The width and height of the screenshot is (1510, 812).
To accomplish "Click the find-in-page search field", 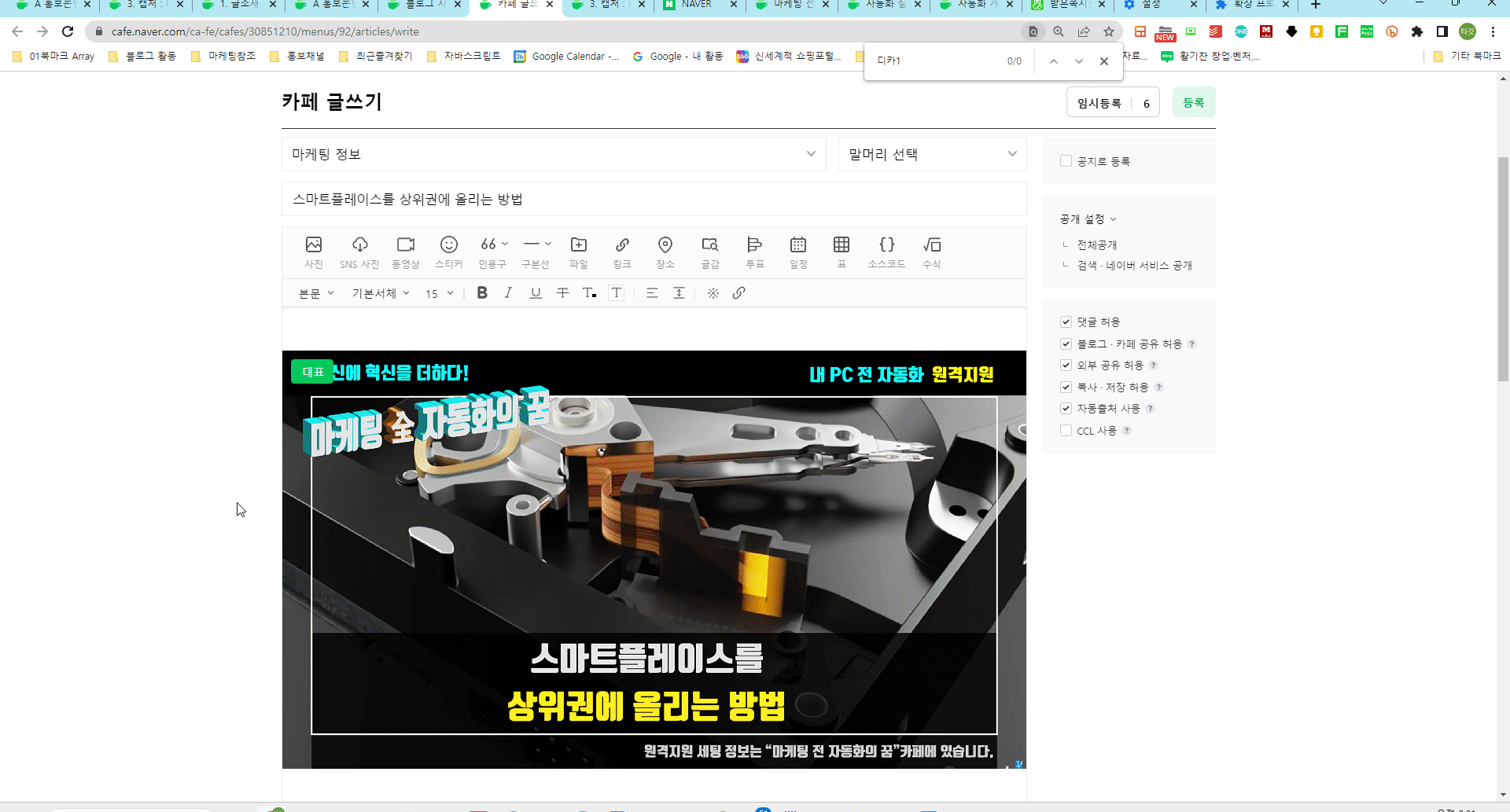I will 936,61.
